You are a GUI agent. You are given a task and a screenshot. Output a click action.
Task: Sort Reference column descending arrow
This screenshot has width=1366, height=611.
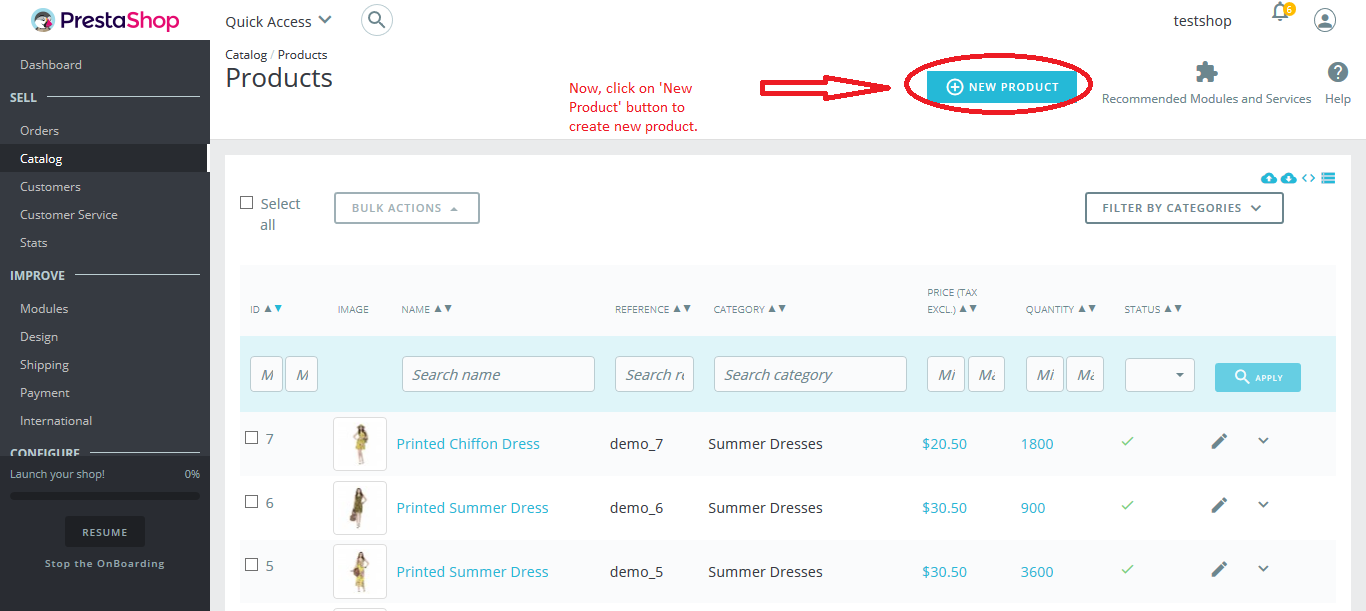pos(687,309)
